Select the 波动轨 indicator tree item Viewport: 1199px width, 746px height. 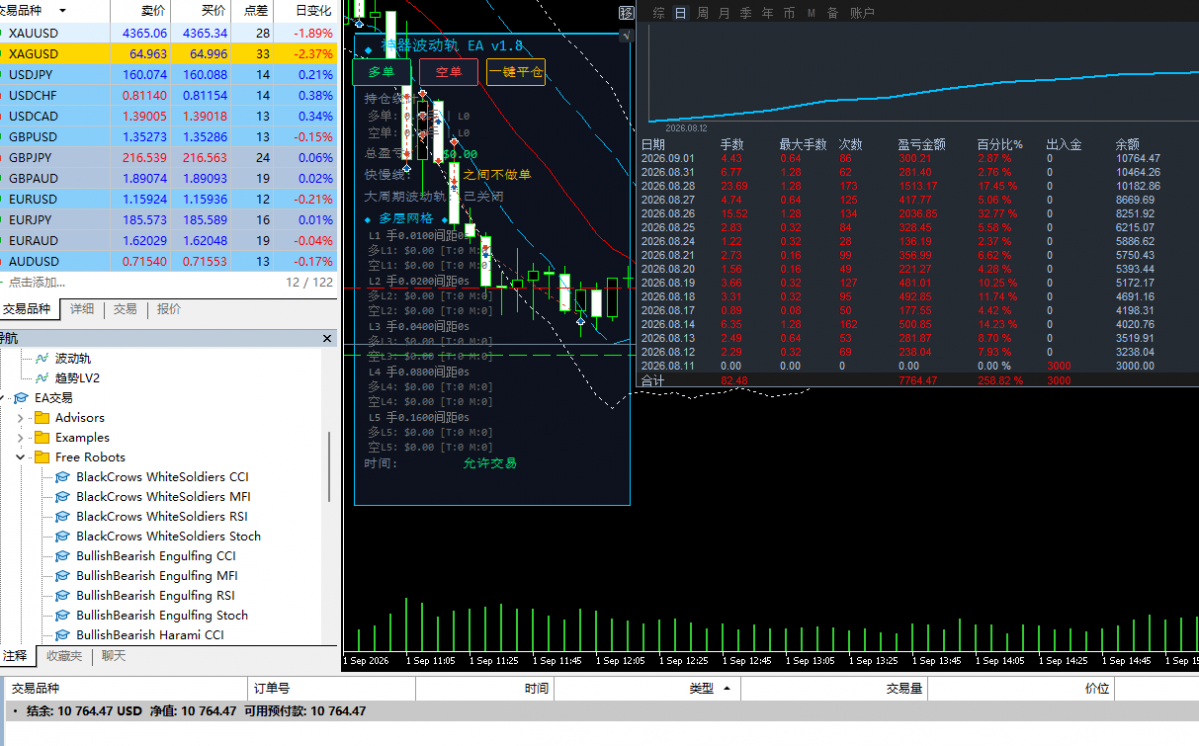click(73, 358)
